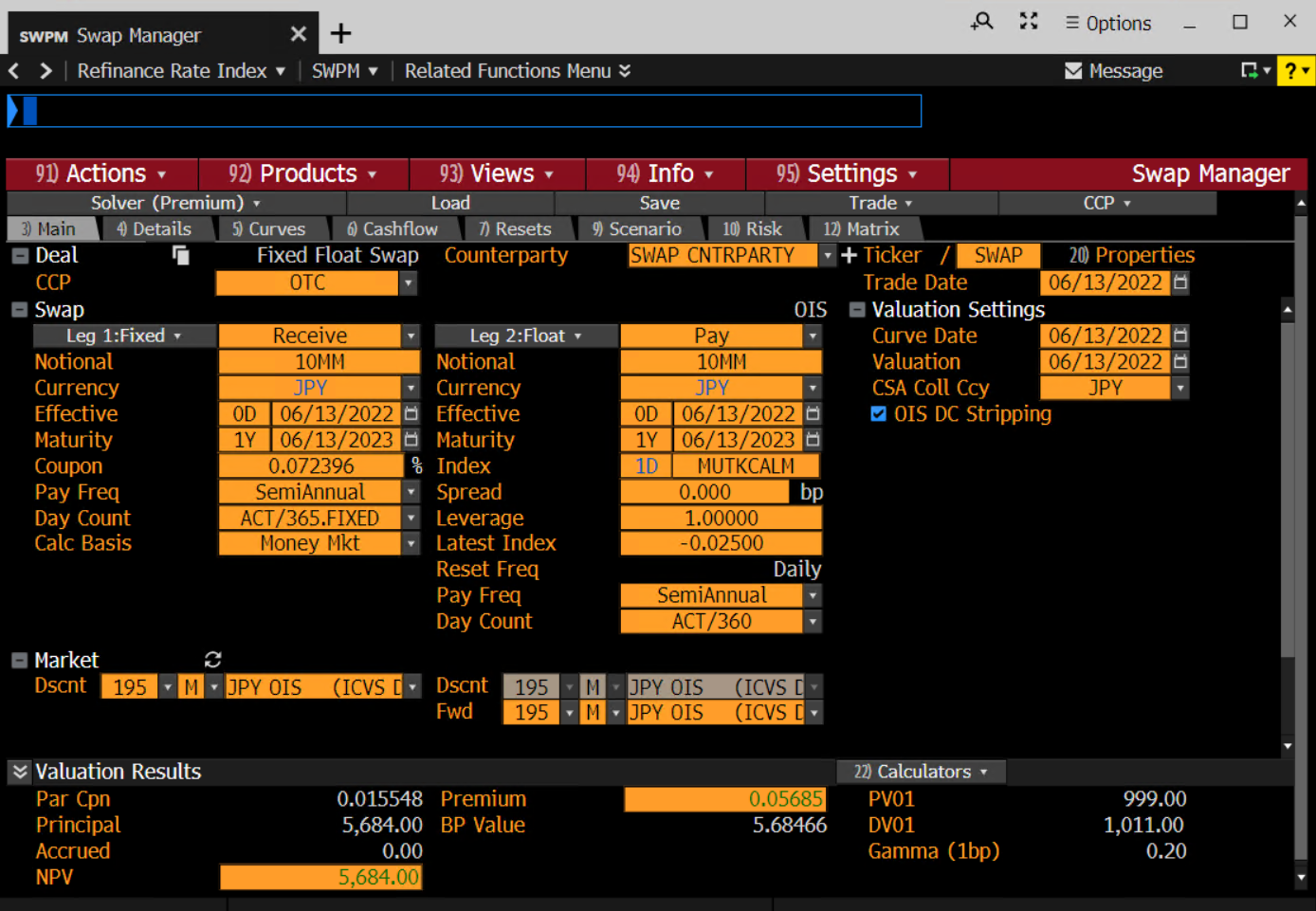The height and width of the screenshot is (911, 1316).
Task: Expand the CSA Coll Ccy dropdown
Action: pyautogui.click(x=1180, y=388)
